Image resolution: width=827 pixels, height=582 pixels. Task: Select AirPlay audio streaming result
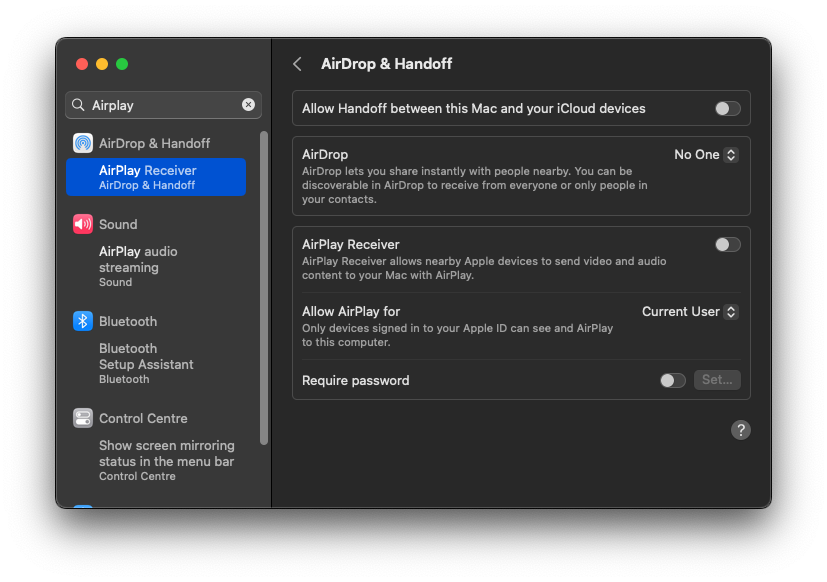pyautogui.click(x=156, y=266)
